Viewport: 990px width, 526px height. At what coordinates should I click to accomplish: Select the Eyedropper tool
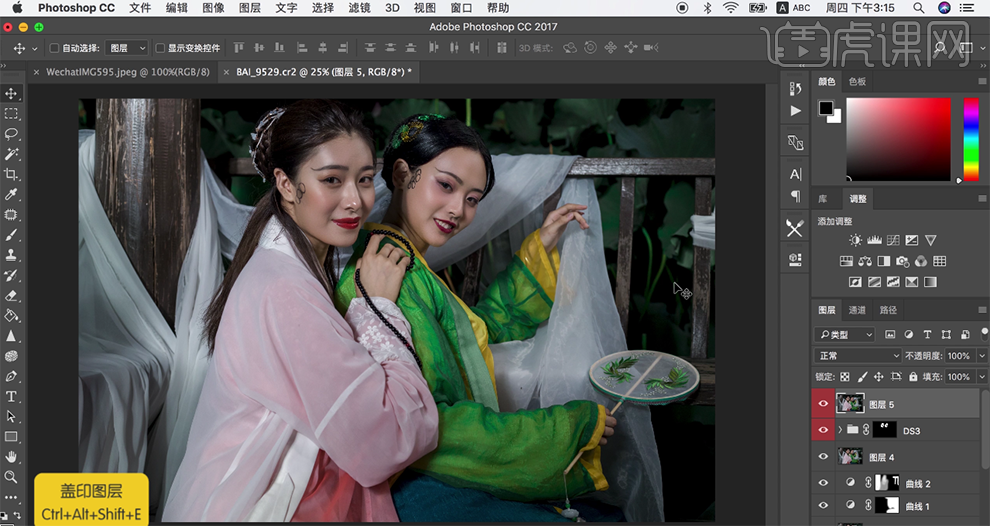coord(12,194)
